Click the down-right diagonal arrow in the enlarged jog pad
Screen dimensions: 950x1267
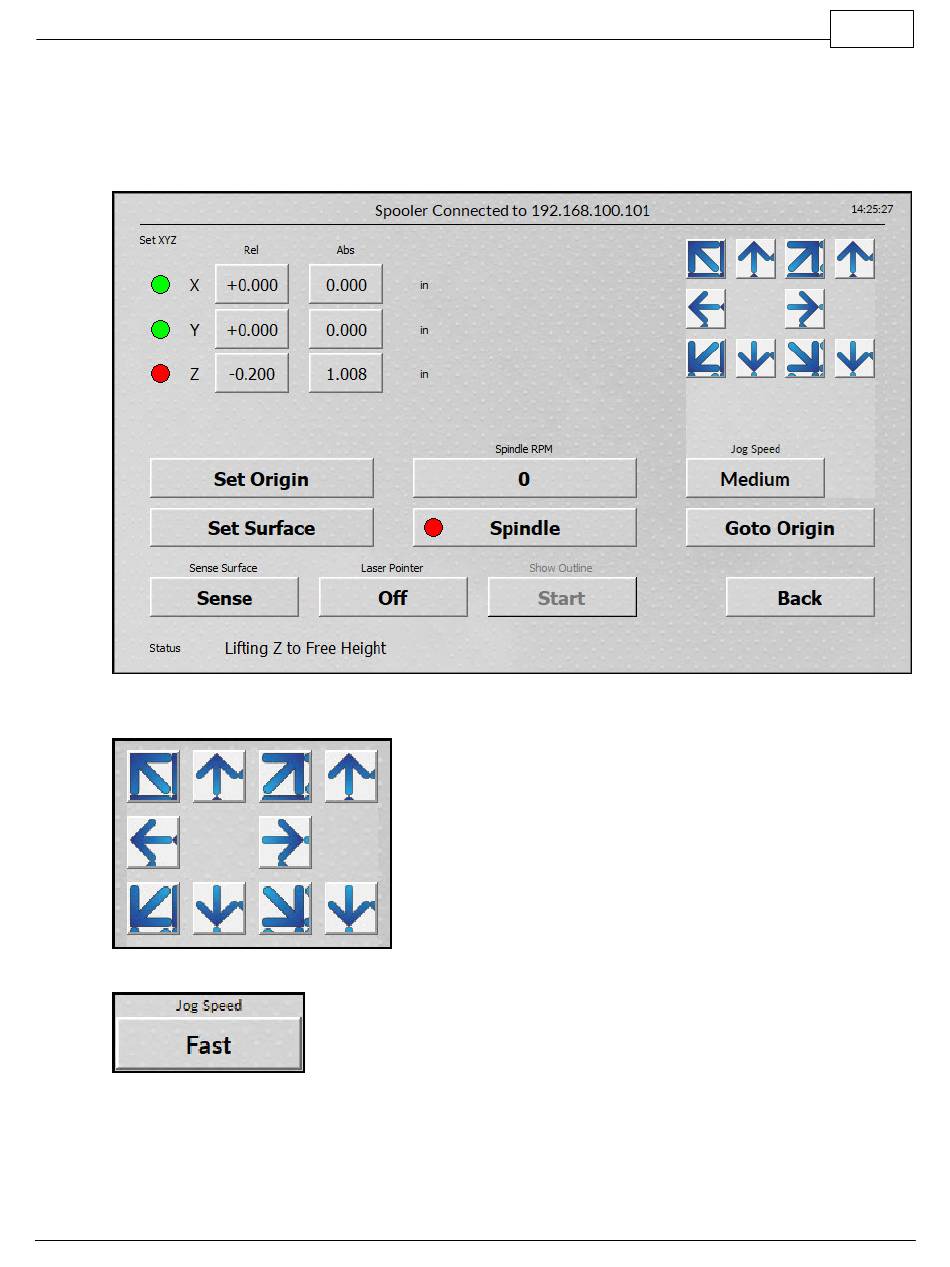pyautogui.click(x=285, y=908)
